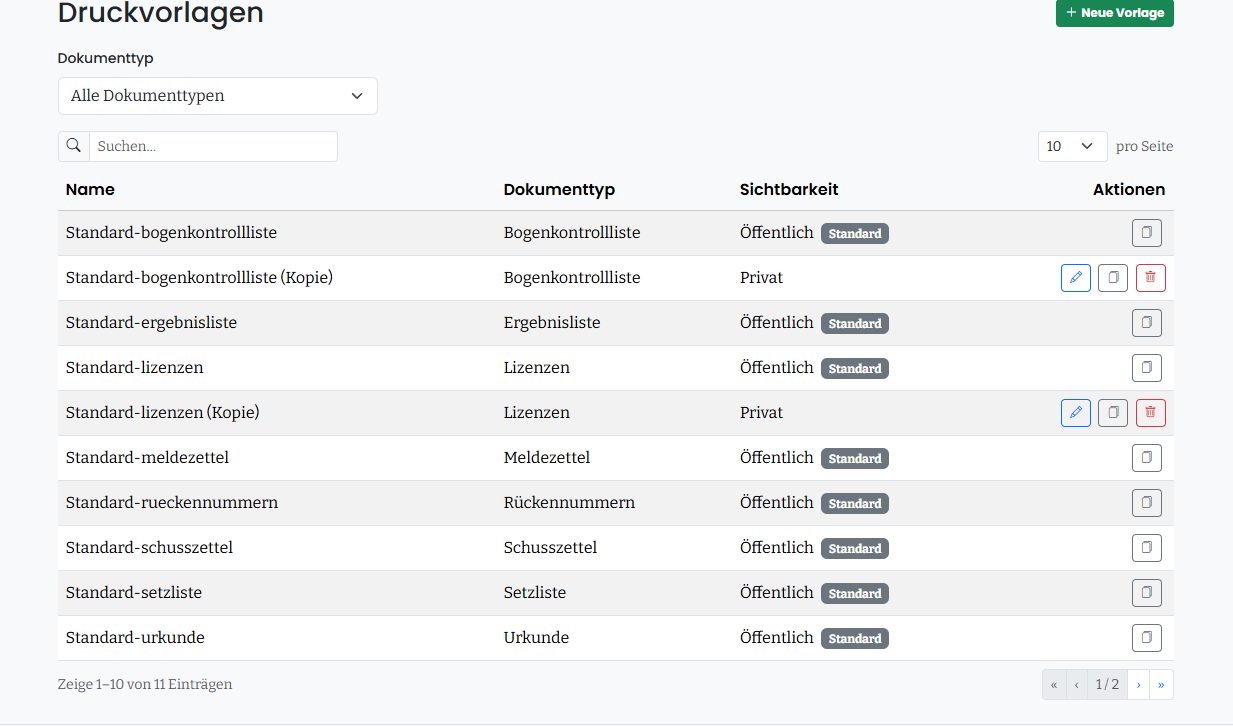Sort by Sichtbarkeit column header

click(x=789, y=190)
